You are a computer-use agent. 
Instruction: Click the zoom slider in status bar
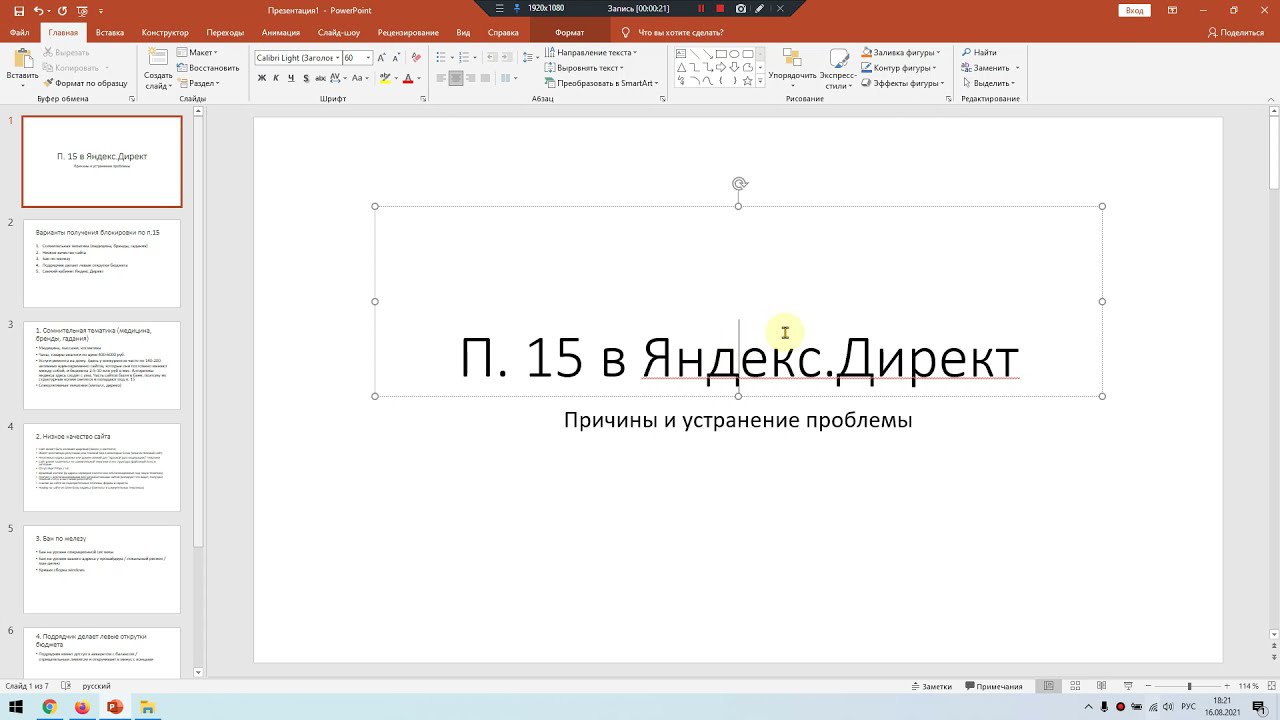(1189, 686)
